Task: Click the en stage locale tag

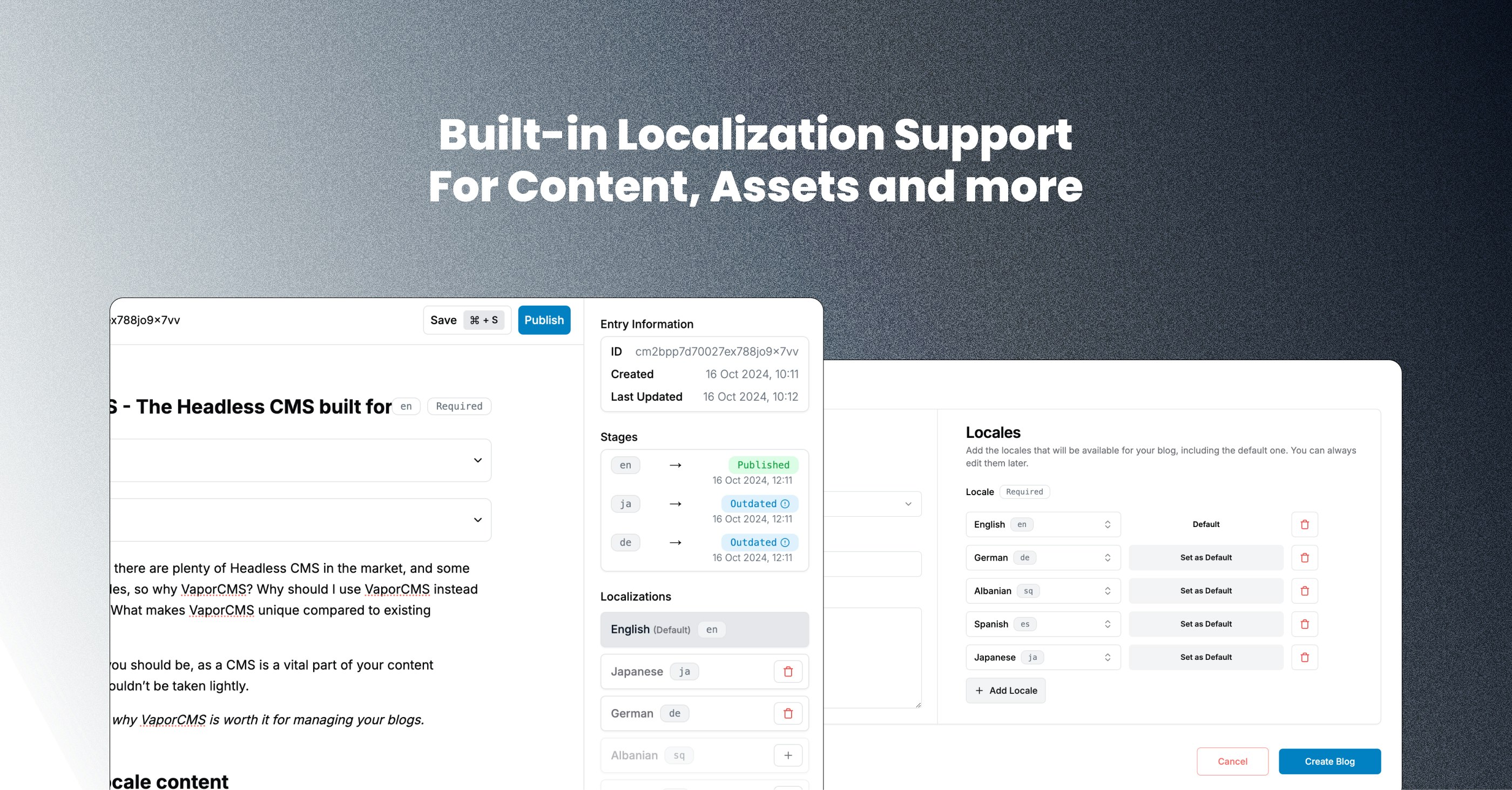Action: coord(625,465)
